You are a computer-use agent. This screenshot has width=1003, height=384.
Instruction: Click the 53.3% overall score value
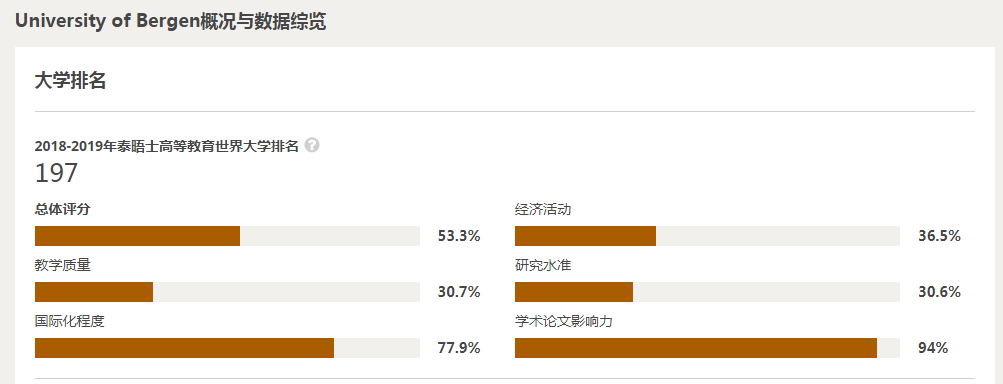pyautogui.click(x=459, y=236)
